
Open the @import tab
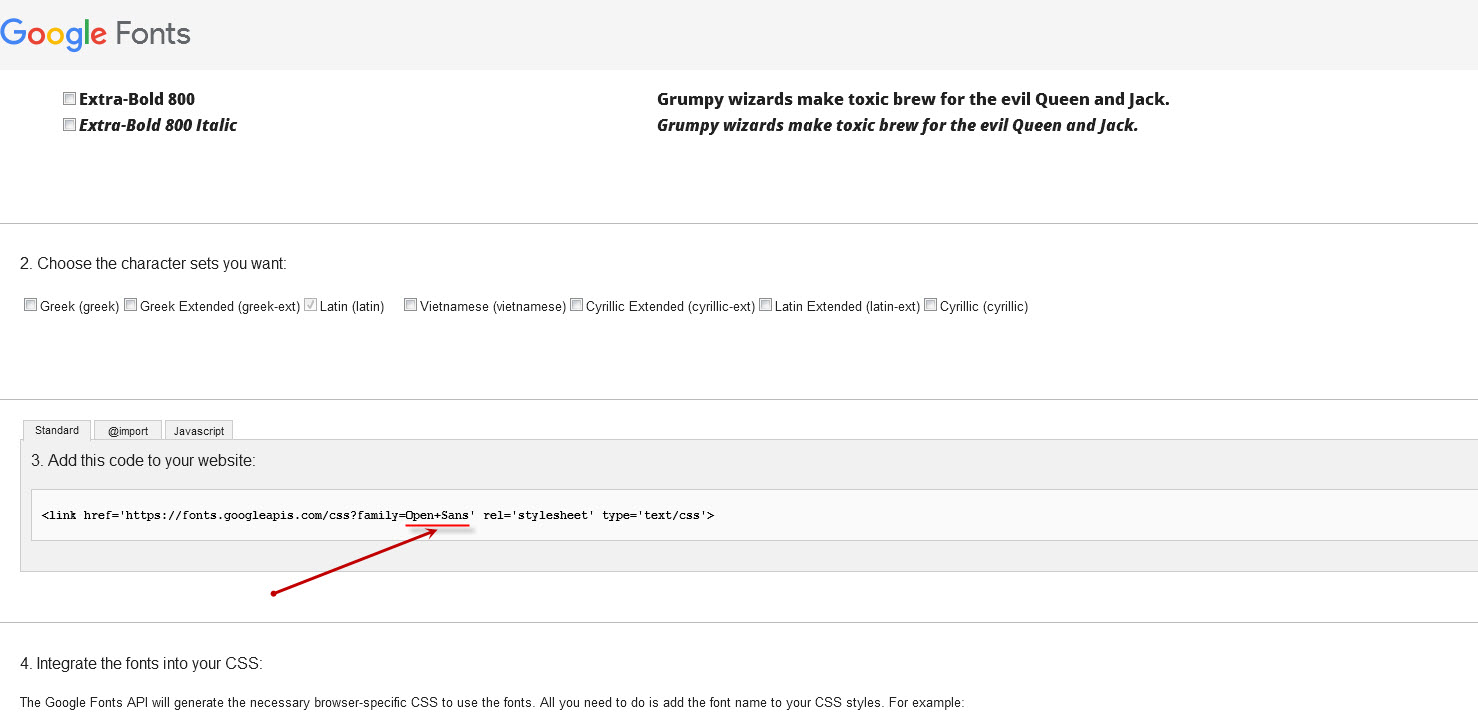128,431
